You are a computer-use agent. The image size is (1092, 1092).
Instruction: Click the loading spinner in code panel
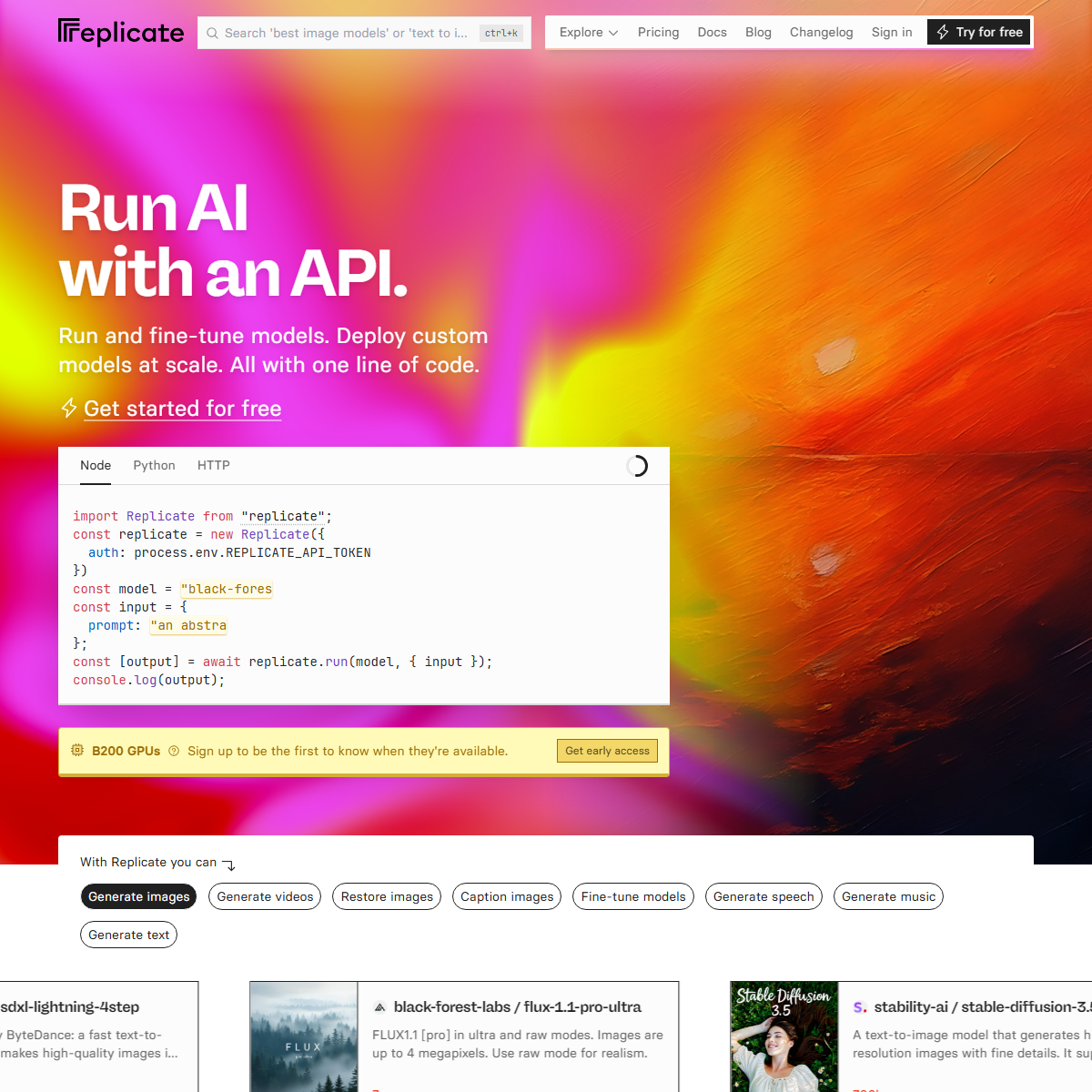point(637,466)
